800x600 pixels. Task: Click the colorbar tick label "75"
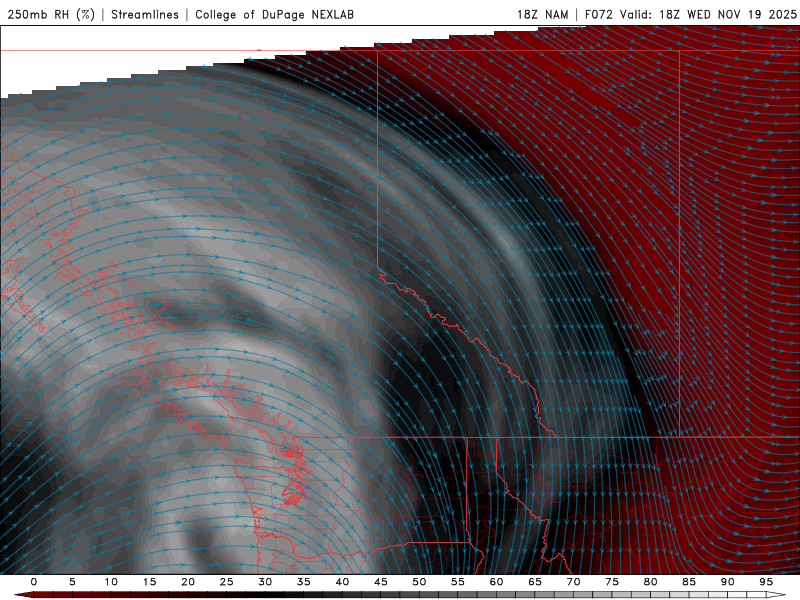tap(612, 582)
